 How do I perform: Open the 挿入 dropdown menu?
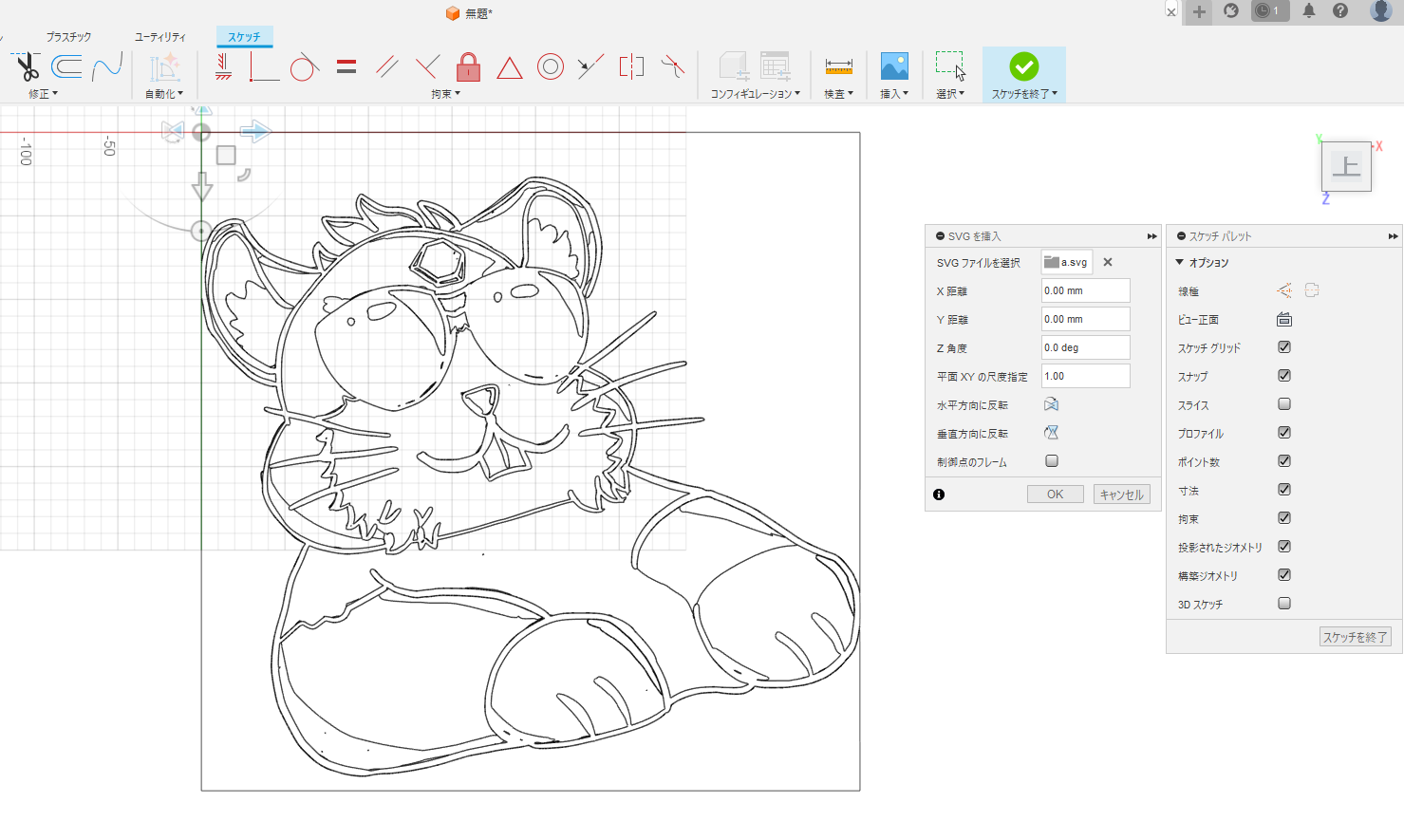894,94
